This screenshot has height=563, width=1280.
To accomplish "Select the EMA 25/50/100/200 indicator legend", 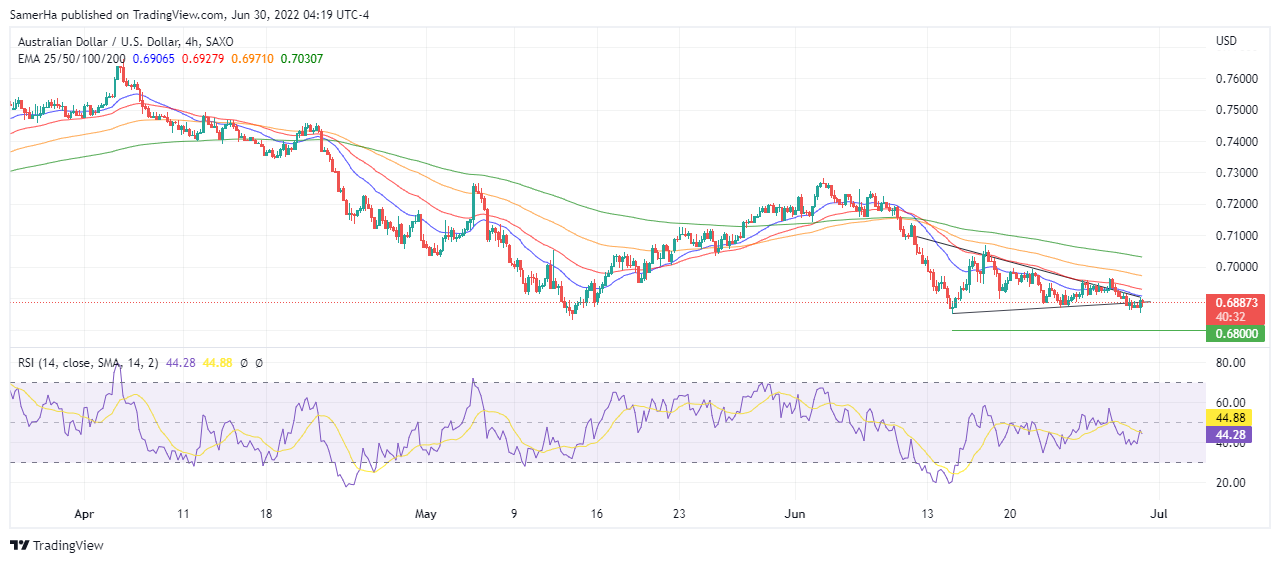I will click(x=72, y=59).
